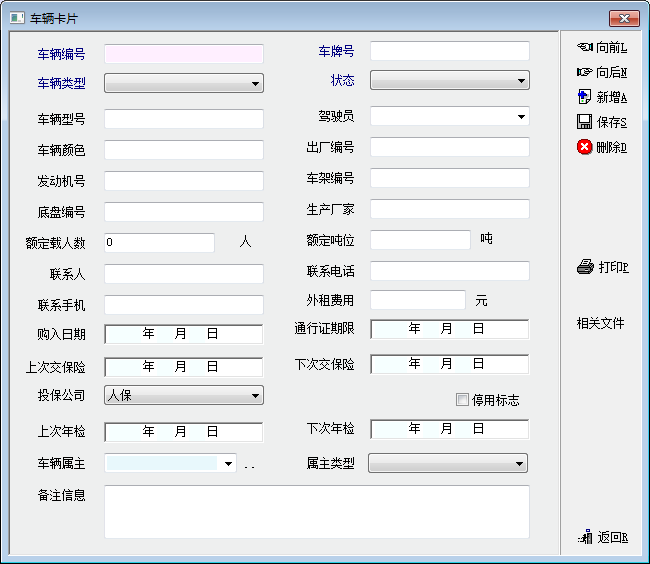Click the 返回 exit icon
This screenshot has width=650, height=564.
[x=585, y=537]
